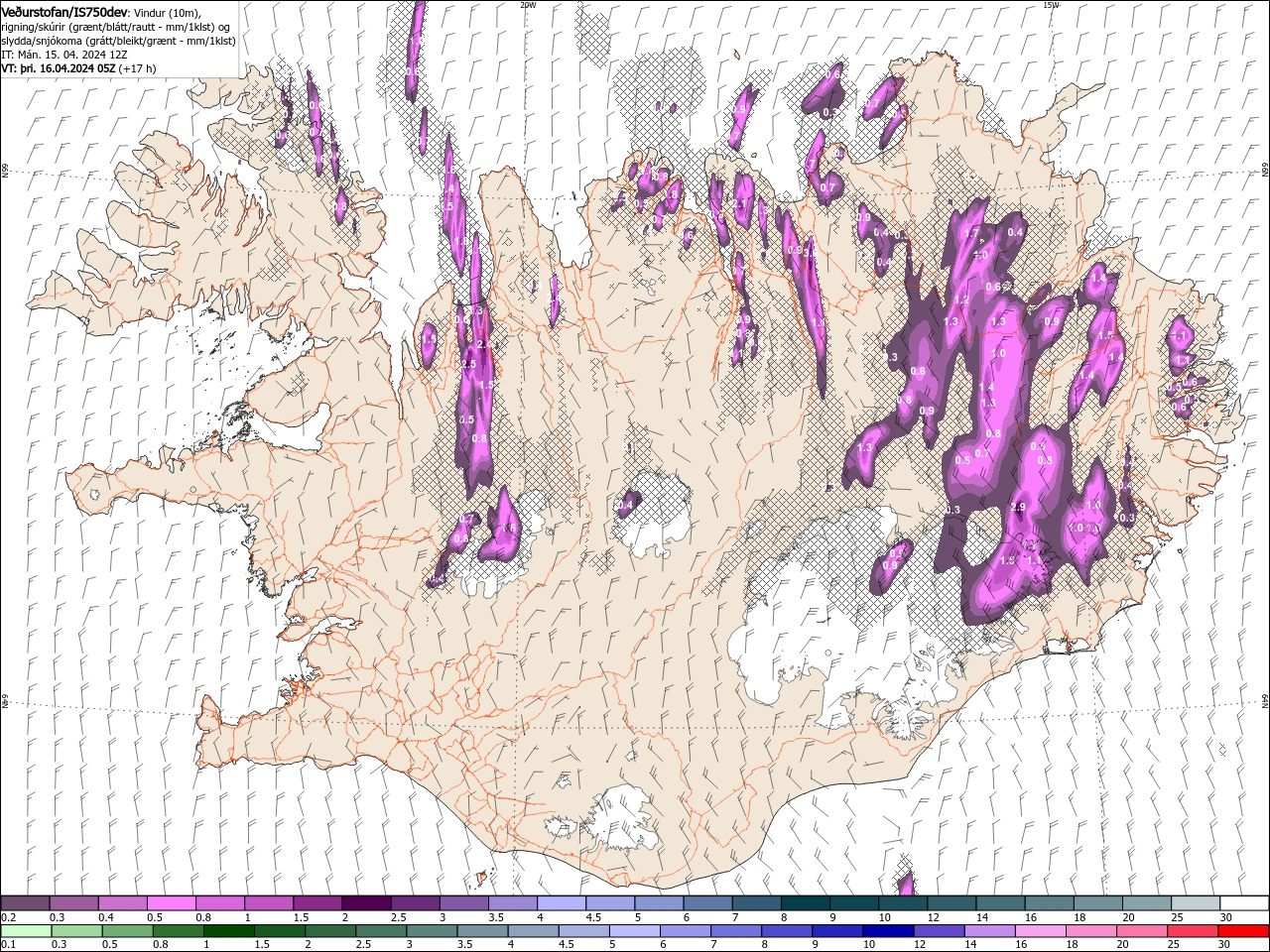Pick lower legend swatch between 3.5 and 4
This screenshot has height=952, width=1270.
(482, 931)
